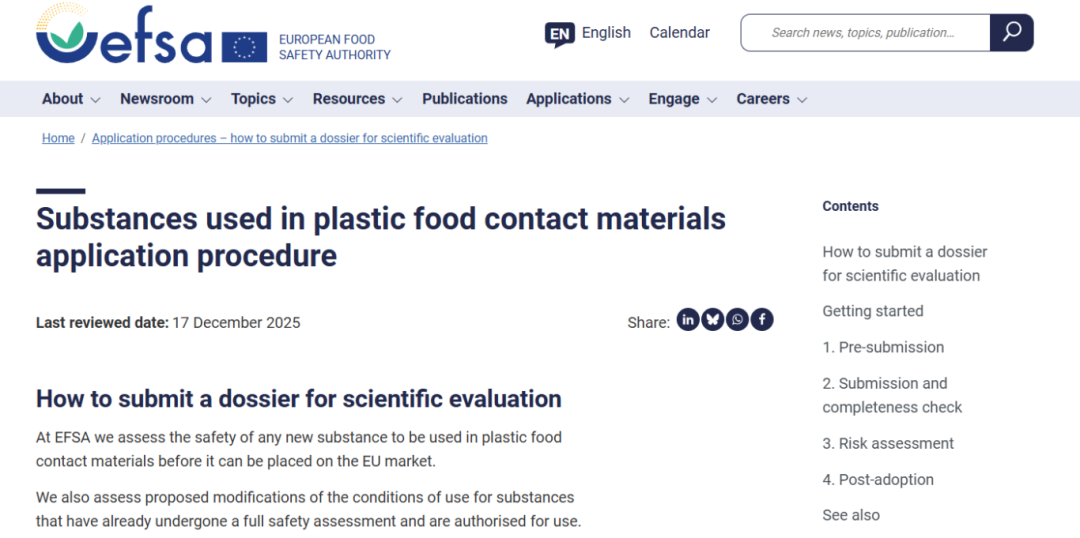Image resolution: width=1080 pixels, height=538 pixels.
Task: Jump to the Pre-submission section
Action: tap(883, 347)
